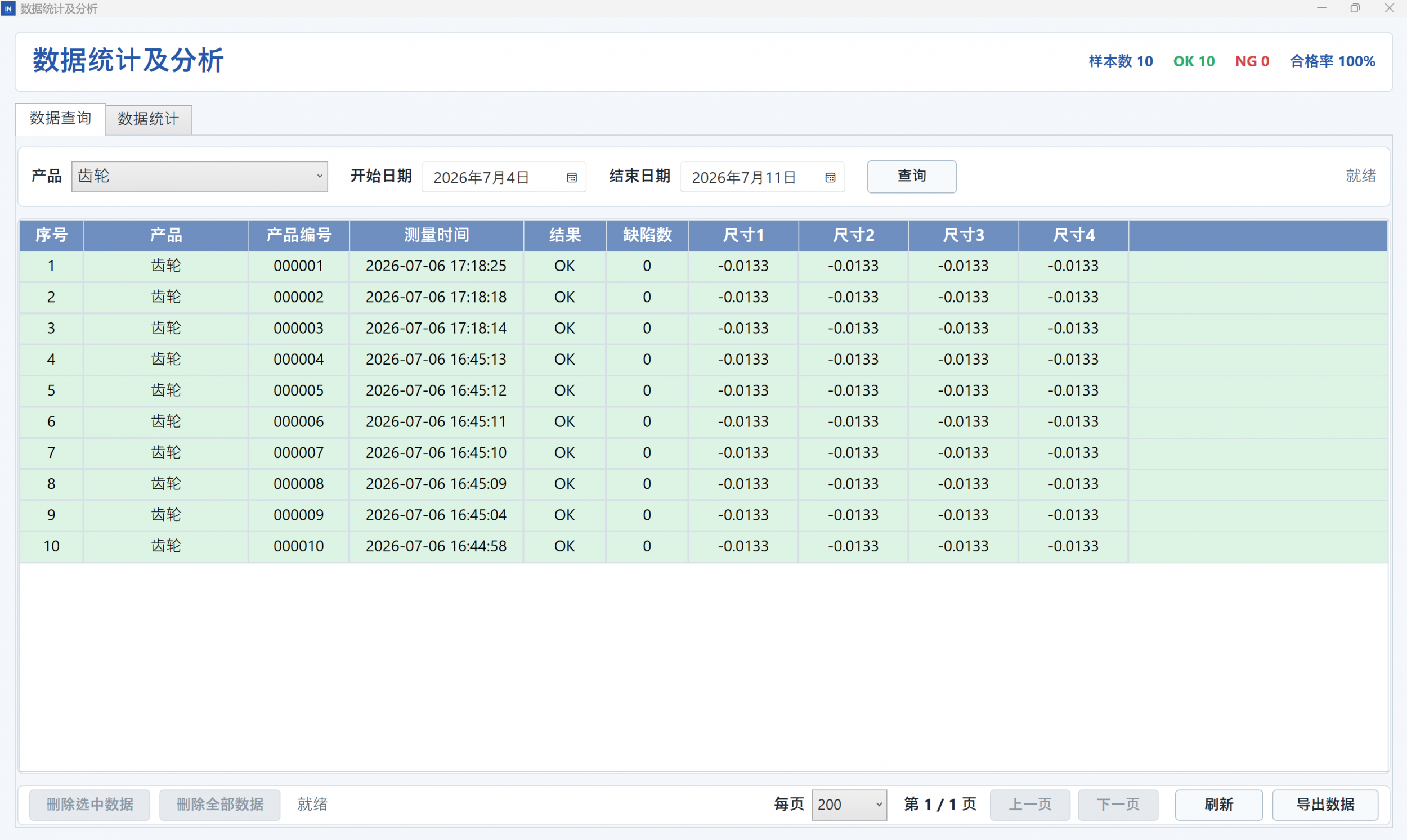The height and width of the screenshot is (840, 1407).
Task: Go to previous page with 上一页
Action: coord(1030,805)
